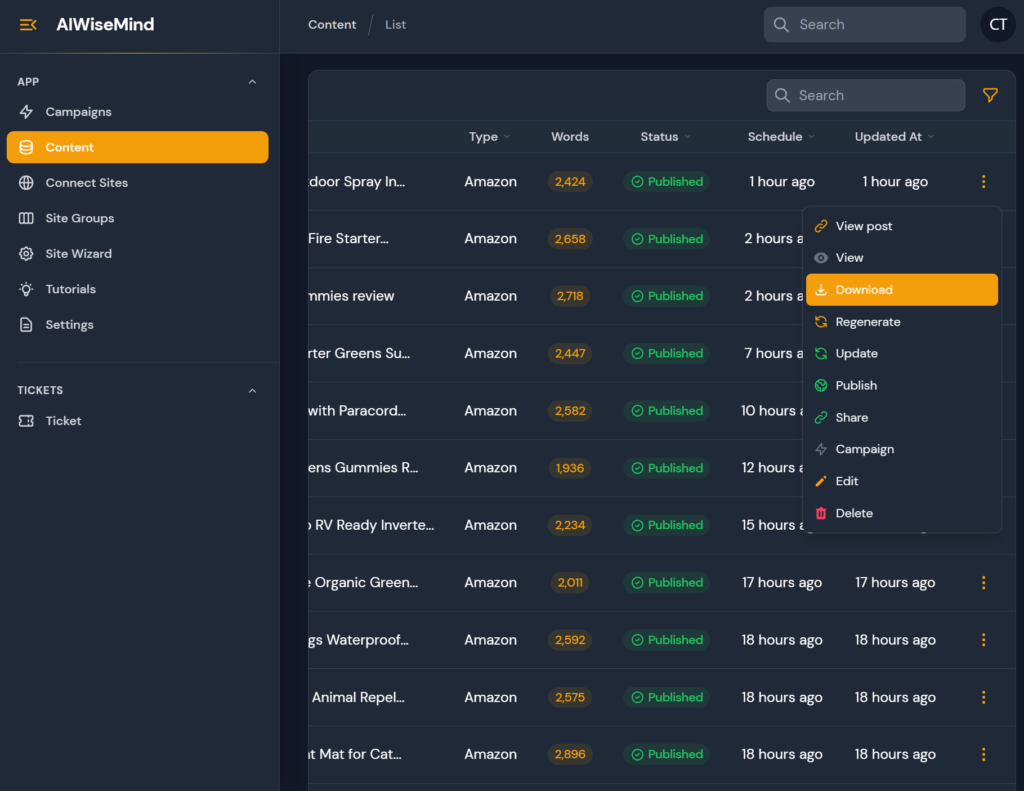Choose Regenerate in the context menu

(867, 322)
